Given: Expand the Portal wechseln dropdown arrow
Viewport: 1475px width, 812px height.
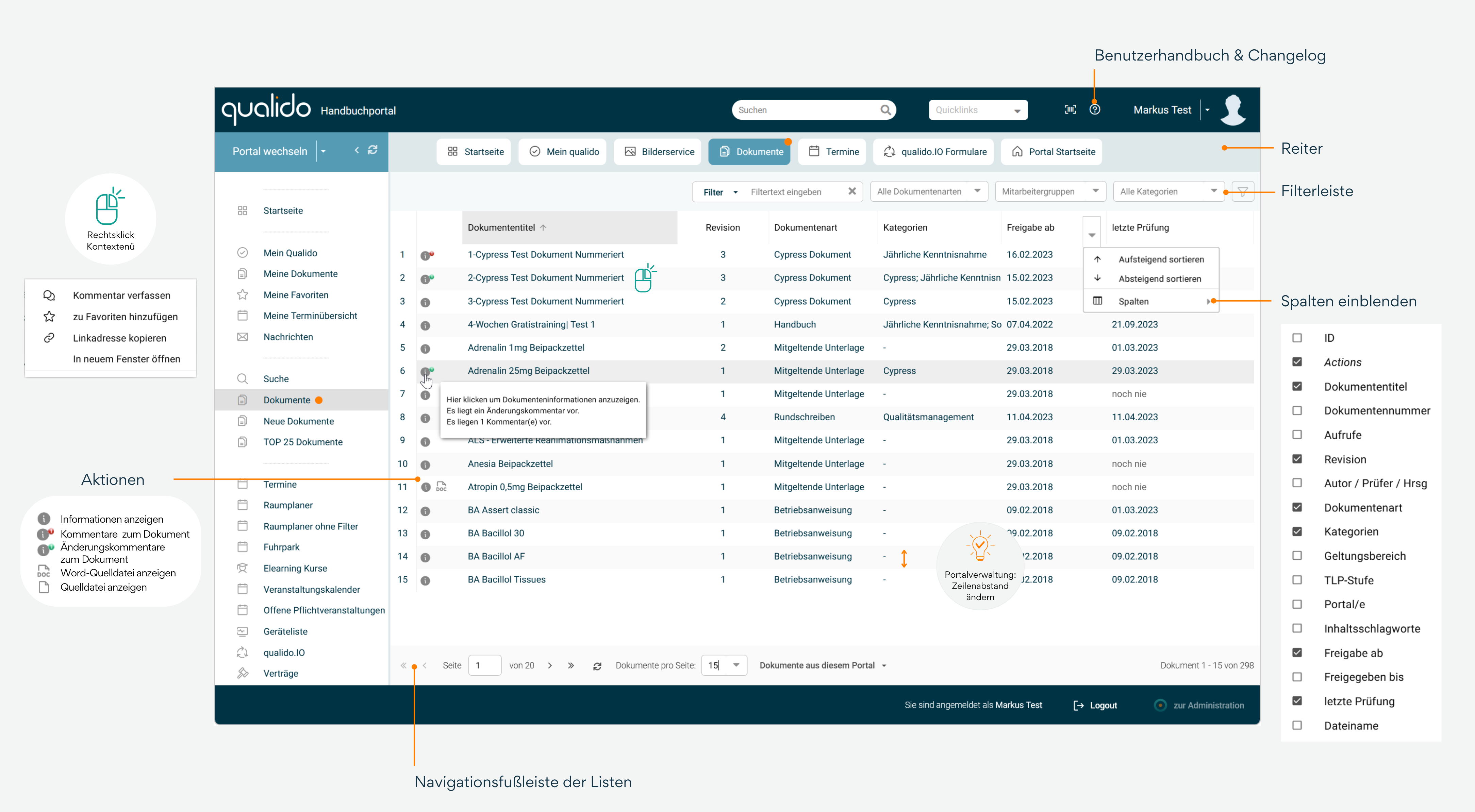Looking at the screenshot, I should 323,151.
